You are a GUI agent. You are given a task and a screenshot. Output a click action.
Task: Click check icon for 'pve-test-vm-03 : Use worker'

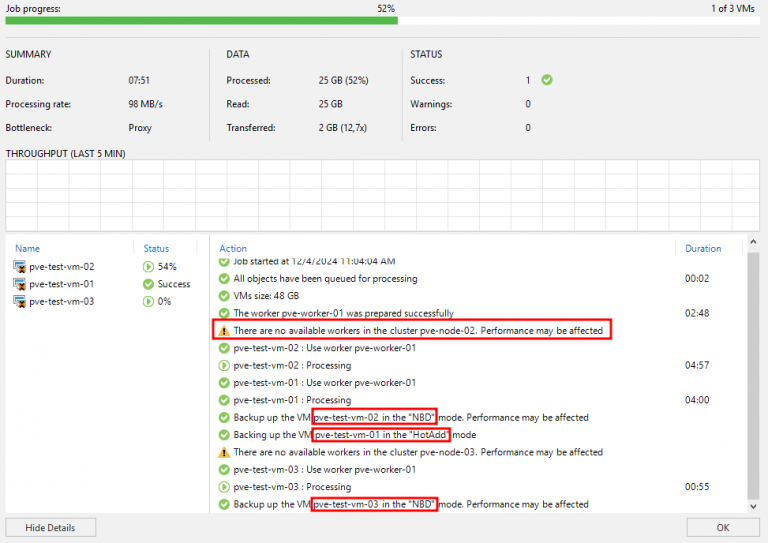(224, 470)
